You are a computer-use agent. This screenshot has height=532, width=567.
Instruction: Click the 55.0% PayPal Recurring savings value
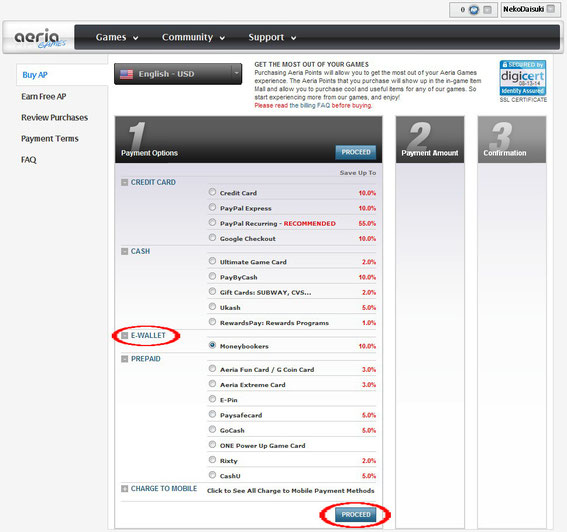(367, 224)
